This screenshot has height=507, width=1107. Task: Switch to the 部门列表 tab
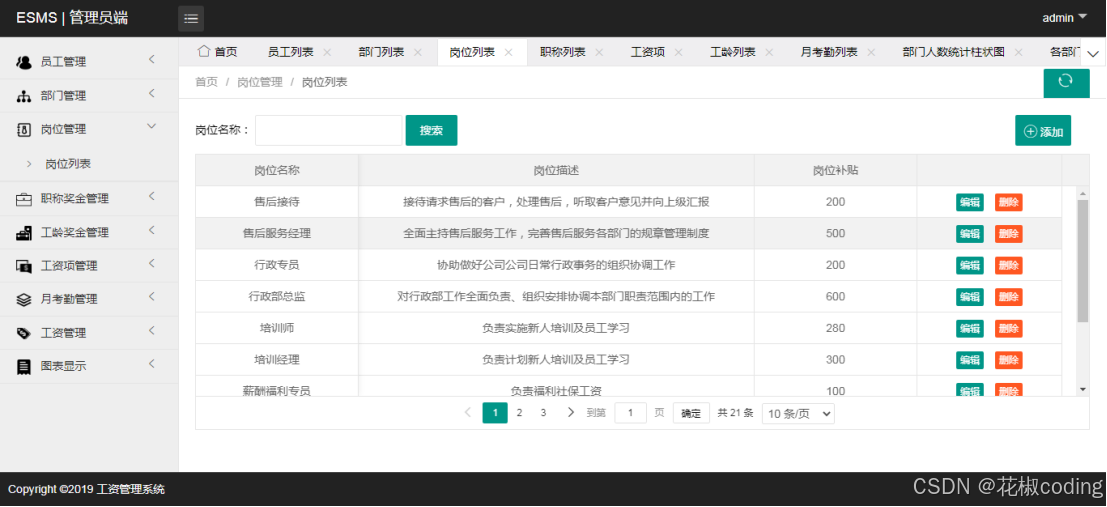coord(381,52)
